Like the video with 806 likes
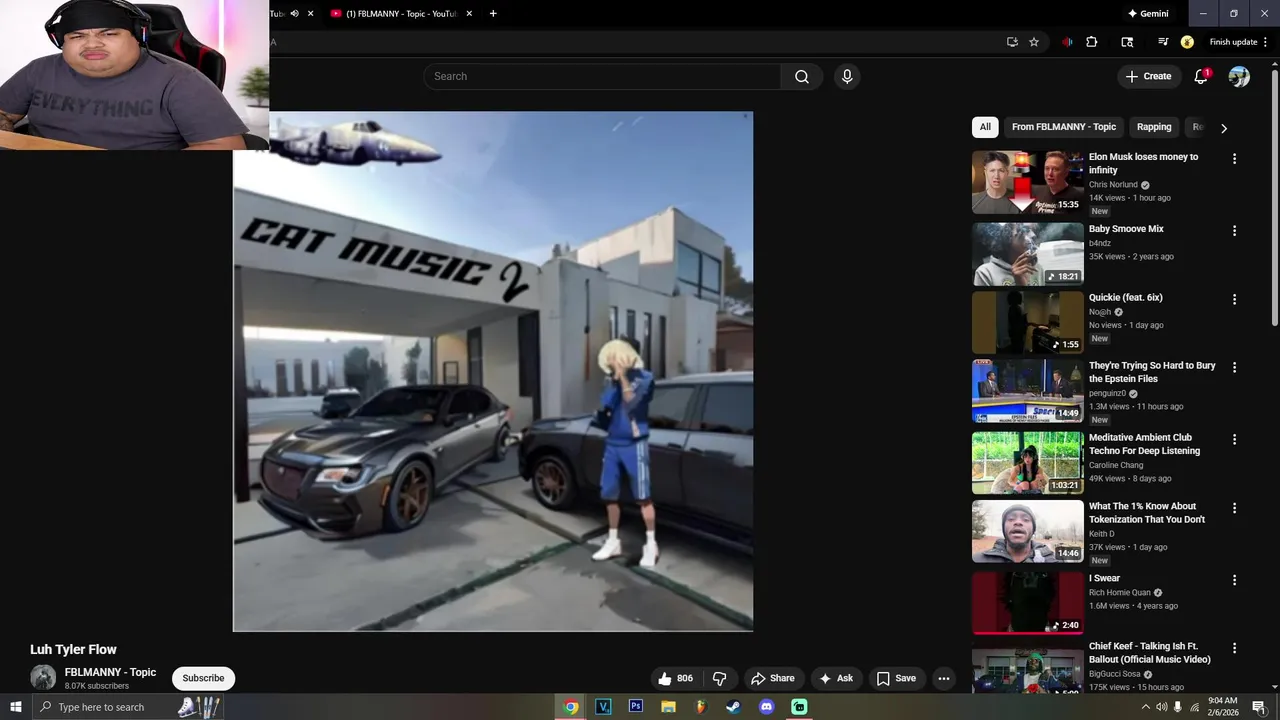The width and height of the screenshot is (1280, 720). [x=675, y=678]
